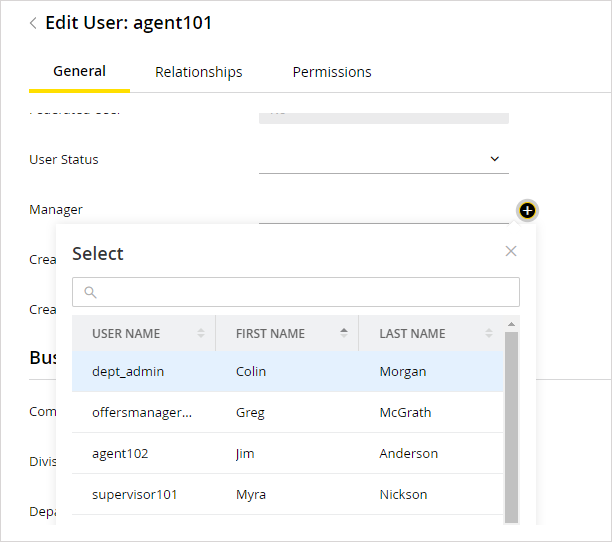The height and width of the screenshot is (542, 612).
Task: Click last name Morgan
Action: [x=403, y=372]
